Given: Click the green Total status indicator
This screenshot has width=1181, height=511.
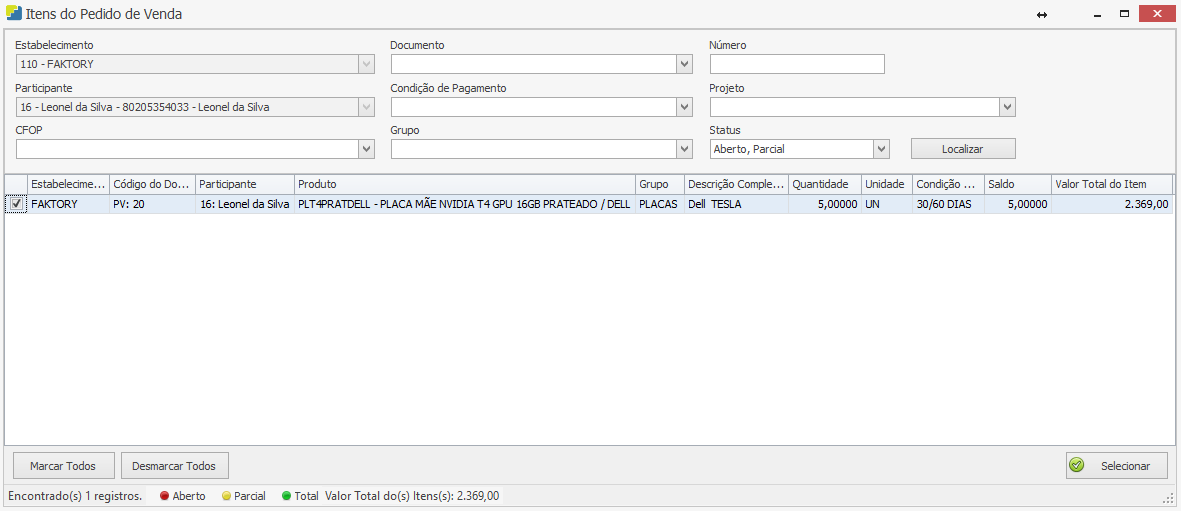Looking at the screenshot, I should (x=286, y=496).
